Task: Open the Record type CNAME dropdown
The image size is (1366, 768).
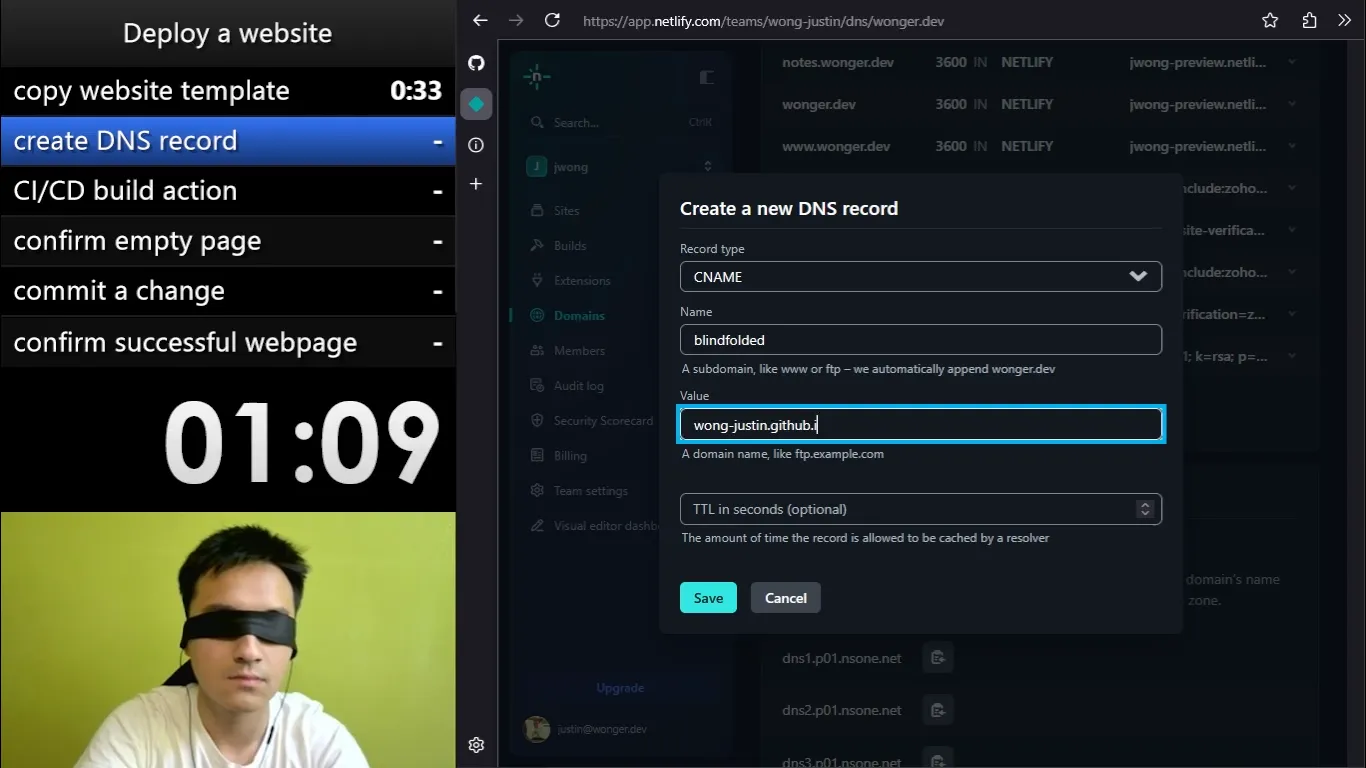Action: coord(921,276)
